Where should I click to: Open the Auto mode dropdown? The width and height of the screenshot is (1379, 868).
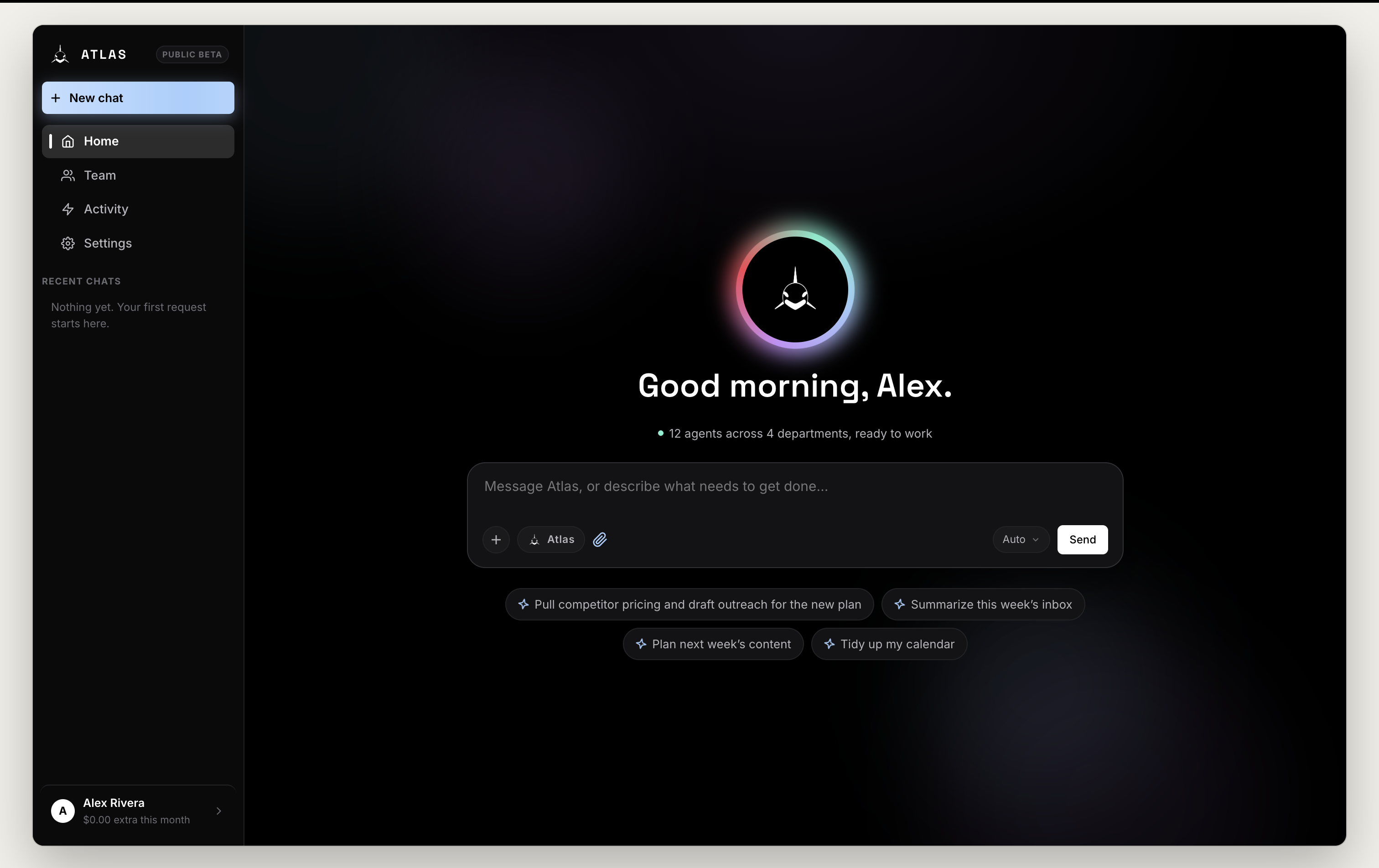coord(1021,539)
